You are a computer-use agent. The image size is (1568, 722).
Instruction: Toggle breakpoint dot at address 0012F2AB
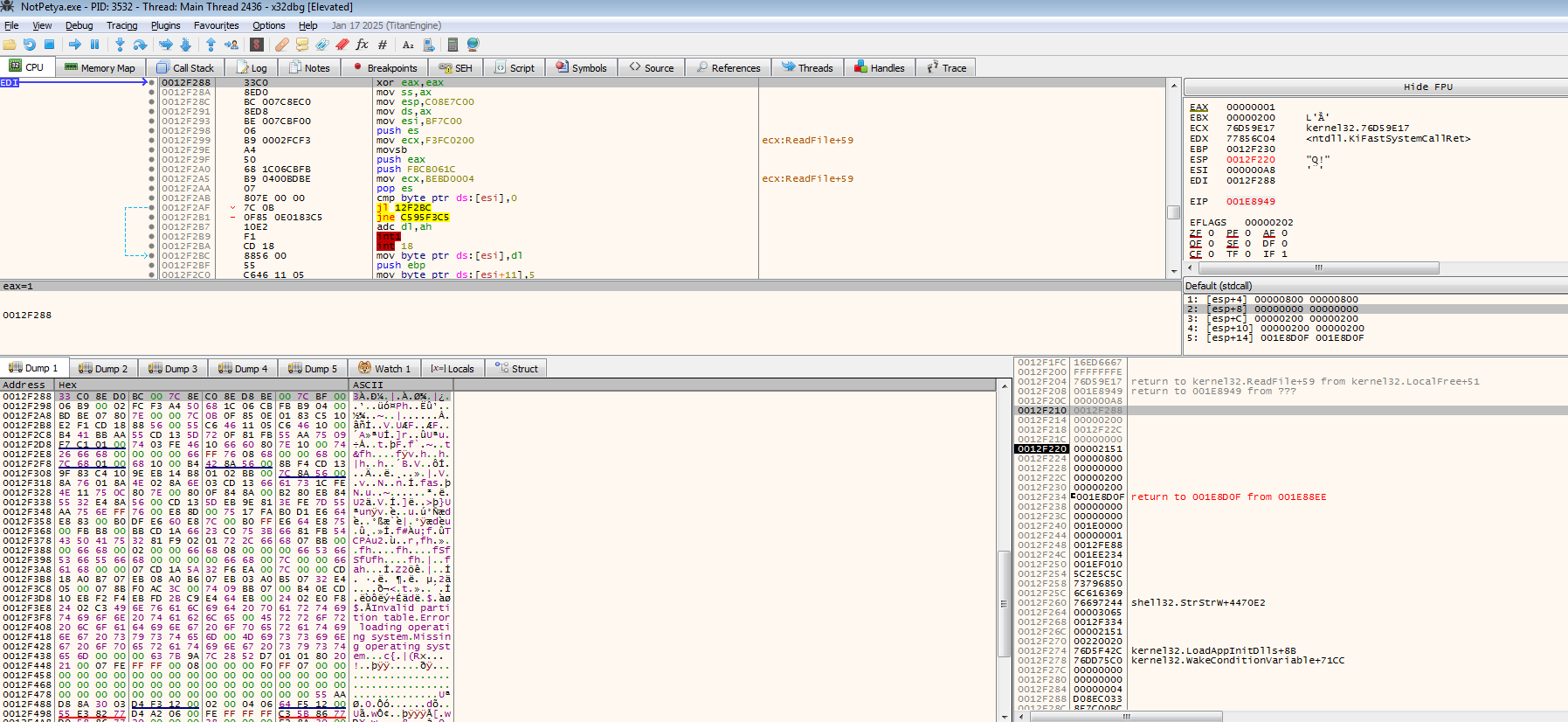[x=152, y=198]
